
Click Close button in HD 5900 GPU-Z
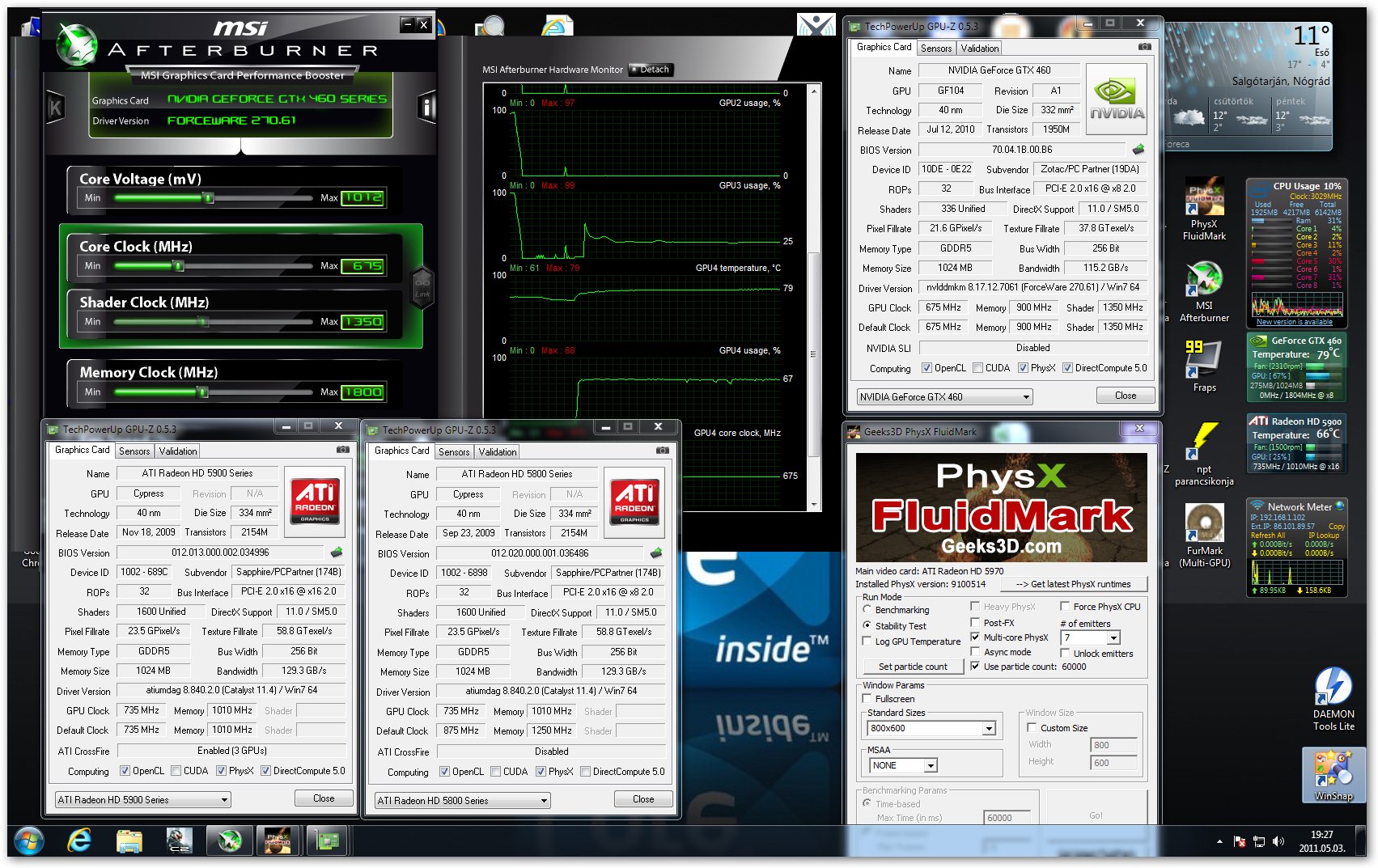tap(324, 798)
